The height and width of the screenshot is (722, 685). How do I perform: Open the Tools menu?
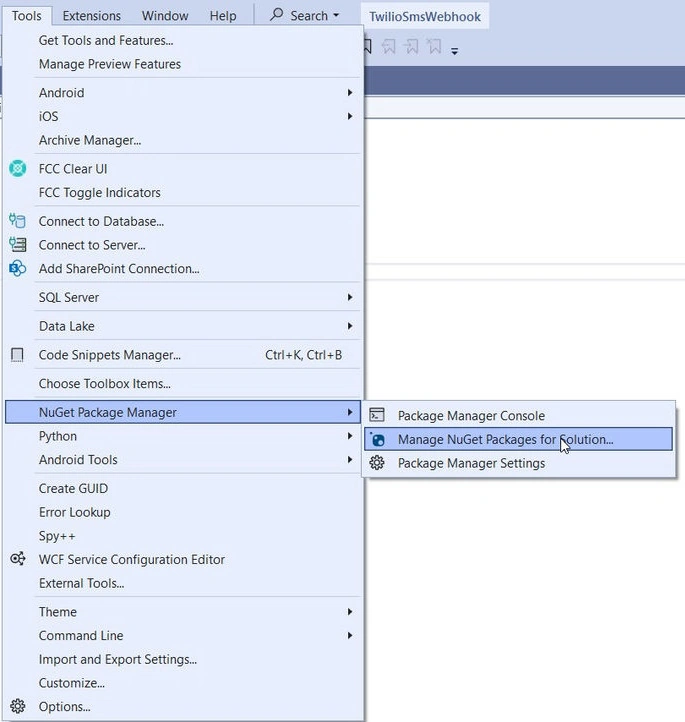point(27,16)
